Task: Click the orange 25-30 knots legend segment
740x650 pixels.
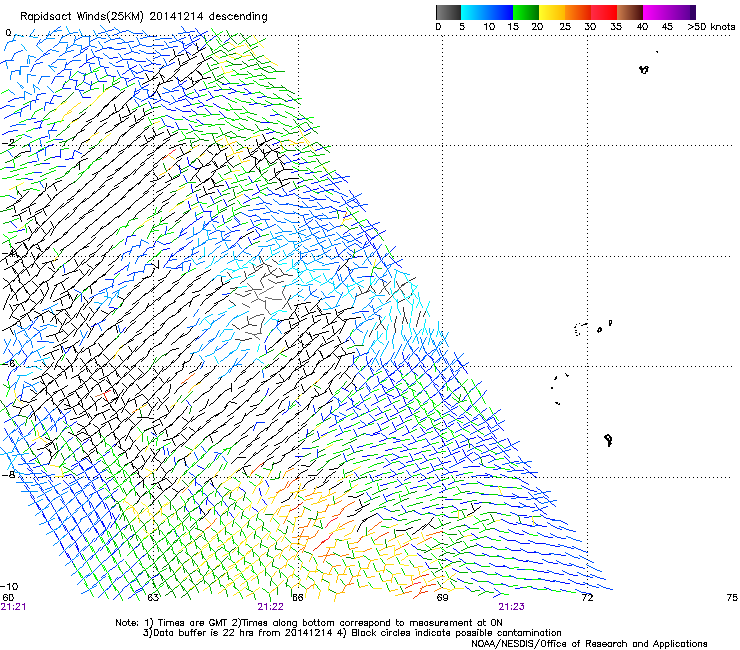Action: coord(578,12)
